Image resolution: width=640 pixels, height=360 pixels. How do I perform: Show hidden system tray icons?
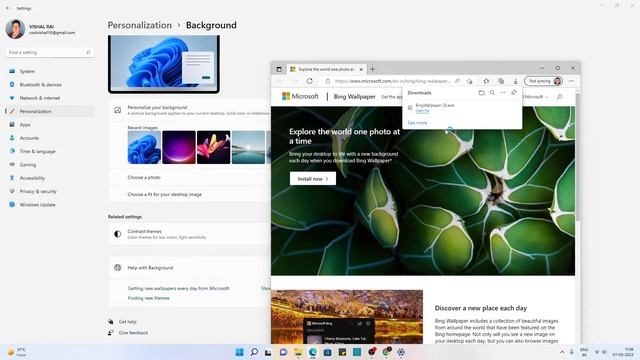[x=562, y=352]
